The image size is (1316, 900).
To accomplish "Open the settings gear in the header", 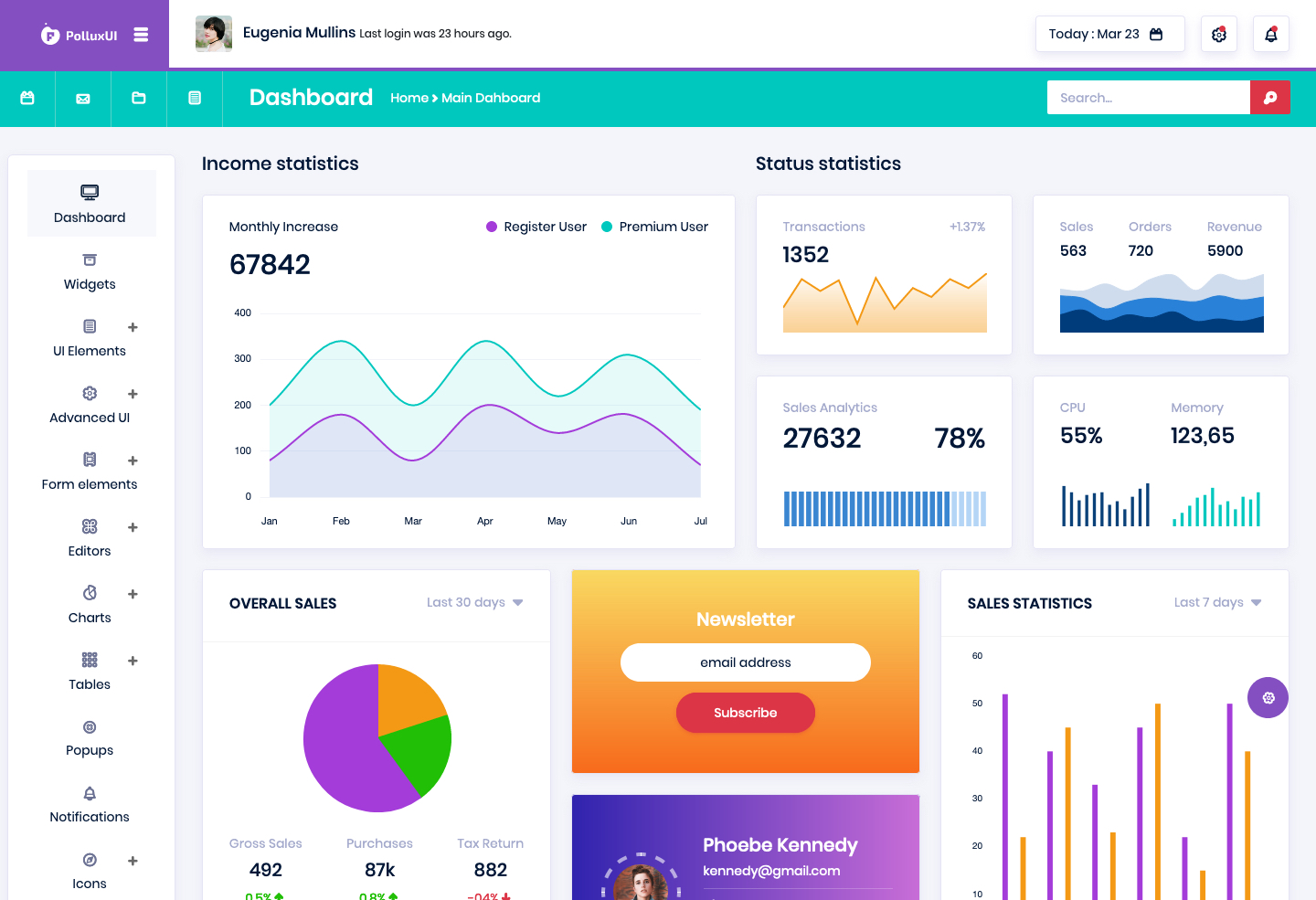I will [x=1218, y=34].
